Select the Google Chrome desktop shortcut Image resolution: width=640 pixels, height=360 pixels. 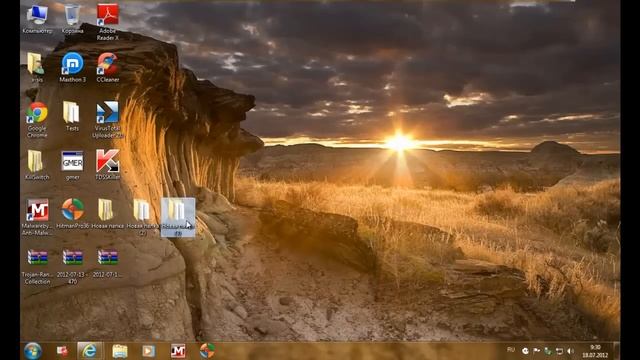click(x=37, y=119)
